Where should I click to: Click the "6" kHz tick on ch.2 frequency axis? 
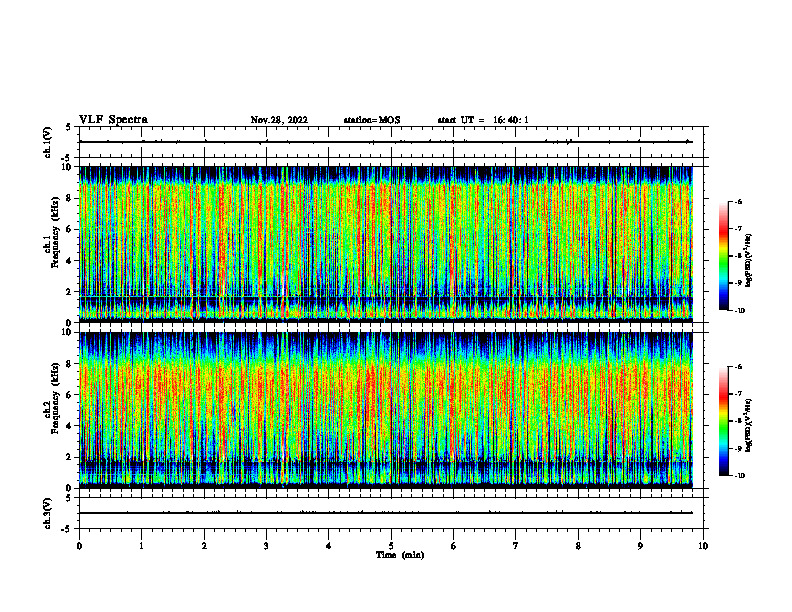click(70, 395)
